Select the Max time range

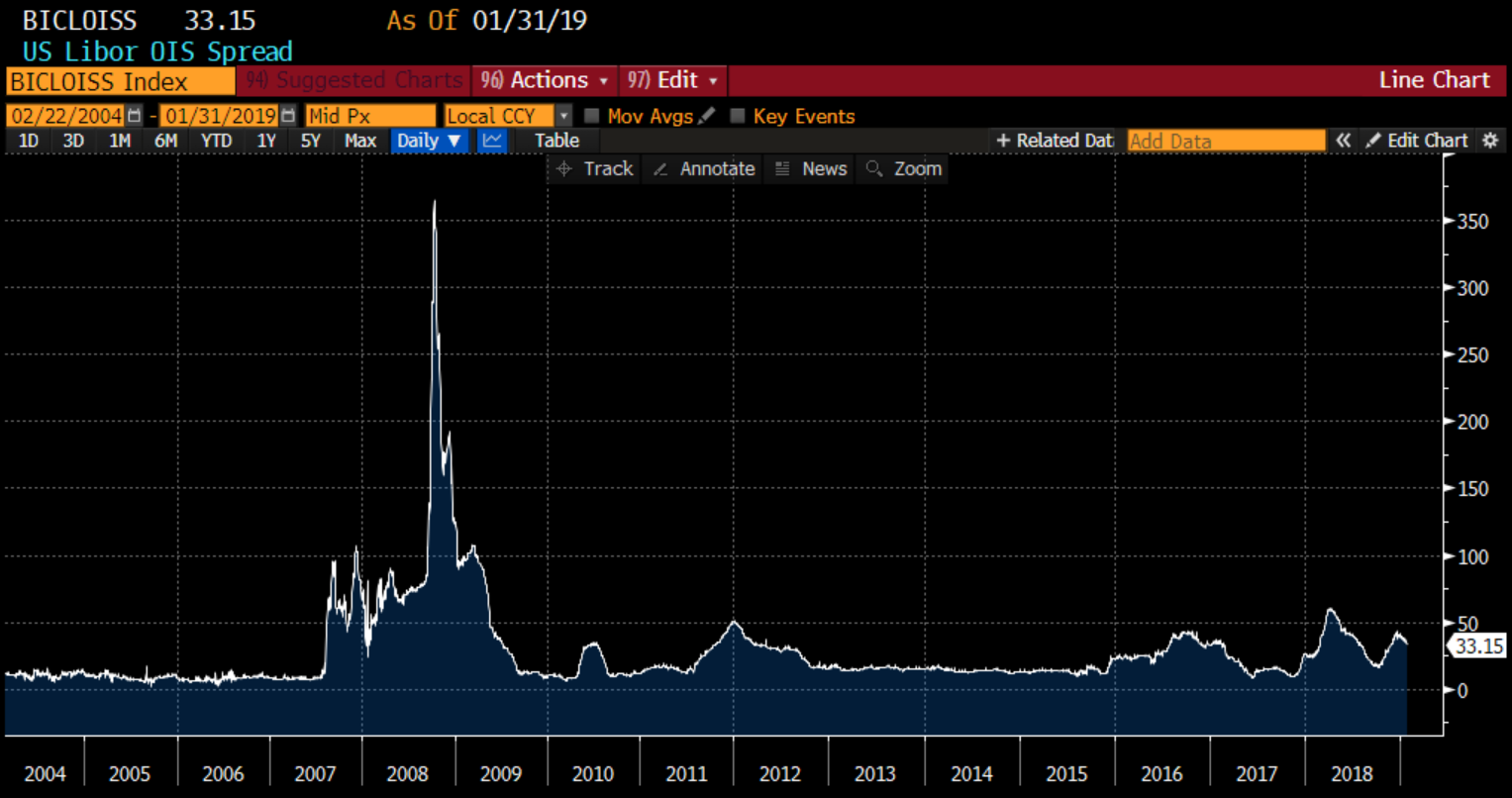click(x=359, y=141)
